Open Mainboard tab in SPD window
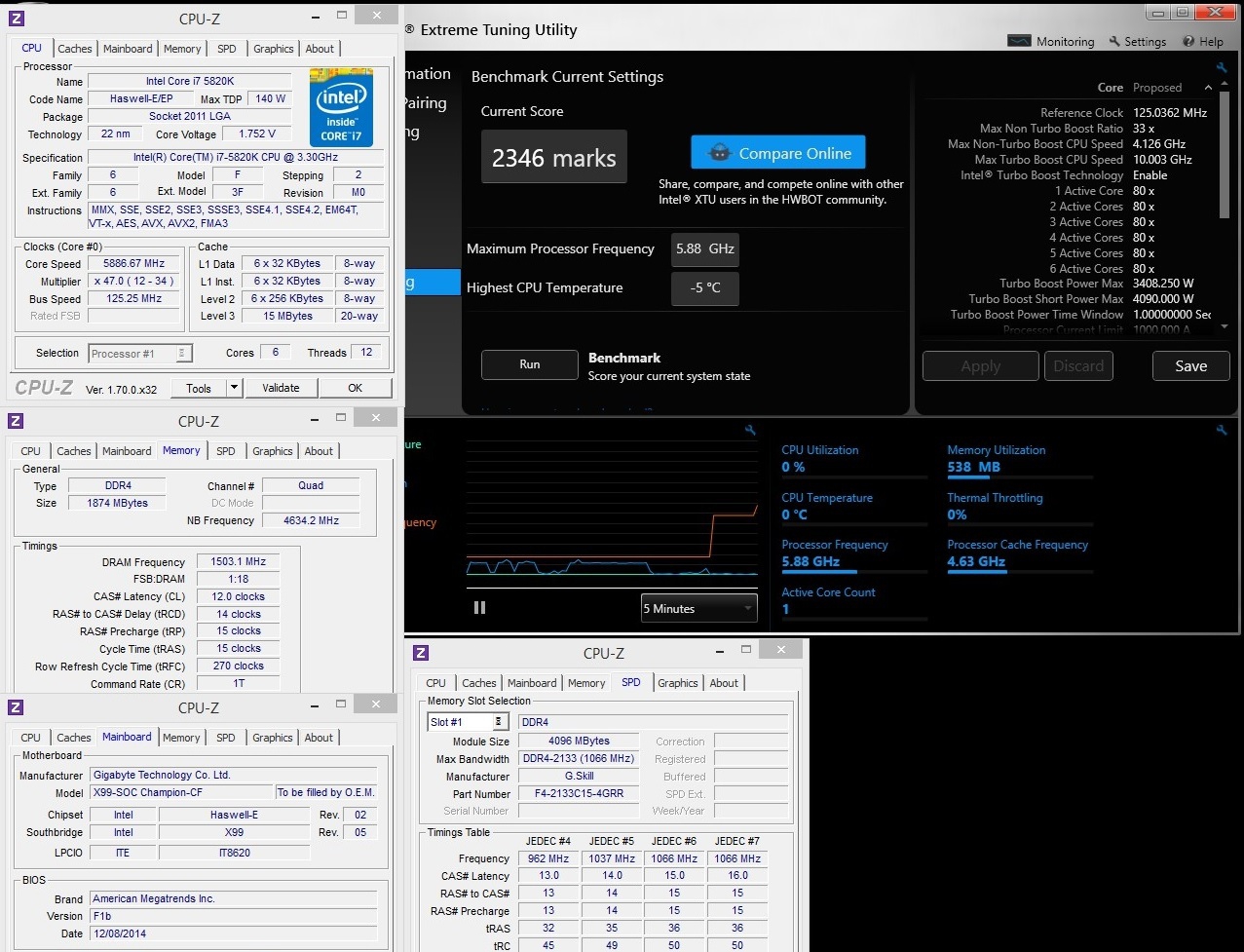 [x=532, y=683]
